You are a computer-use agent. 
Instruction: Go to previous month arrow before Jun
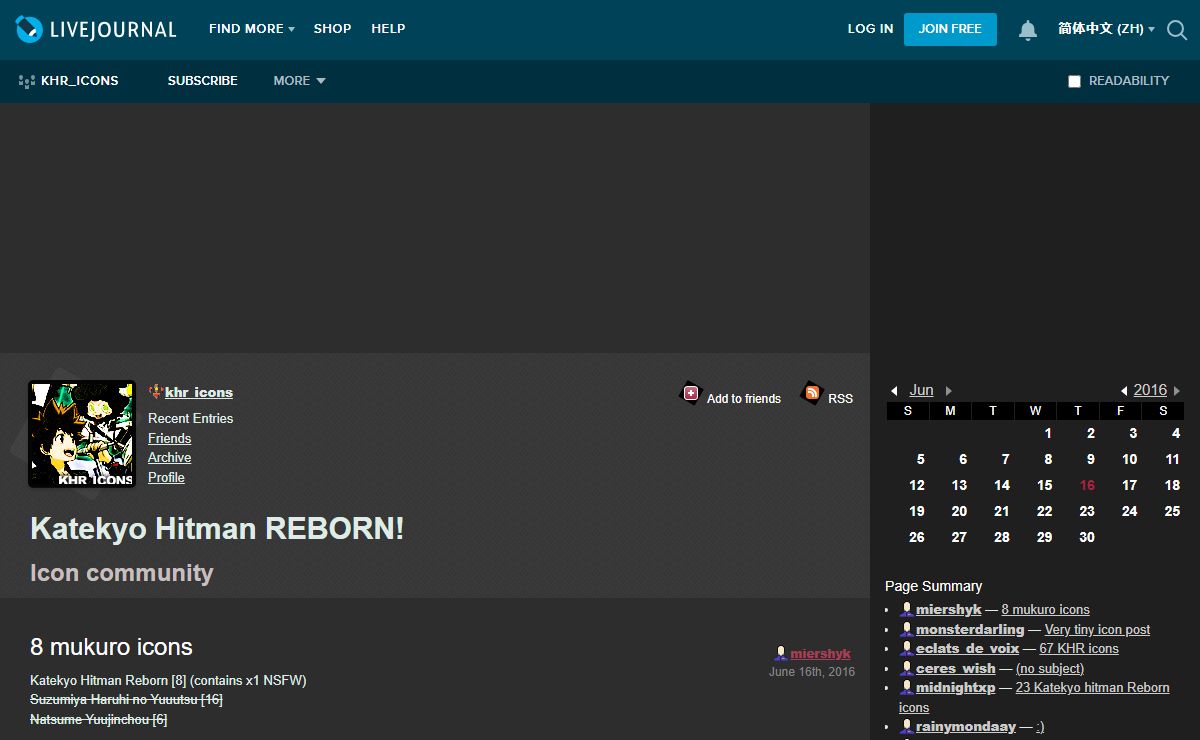point(895,391)
